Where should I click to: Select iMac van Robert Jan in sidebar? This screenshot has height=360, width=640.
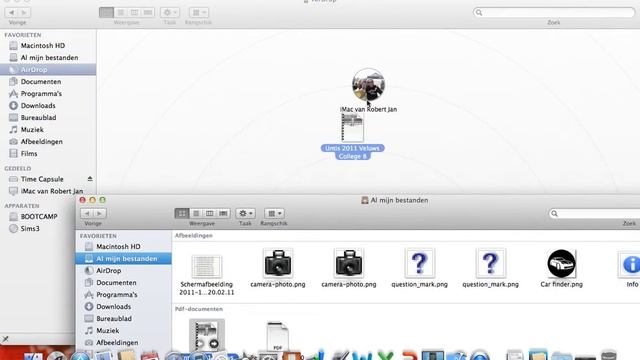(x=51, y=191)
